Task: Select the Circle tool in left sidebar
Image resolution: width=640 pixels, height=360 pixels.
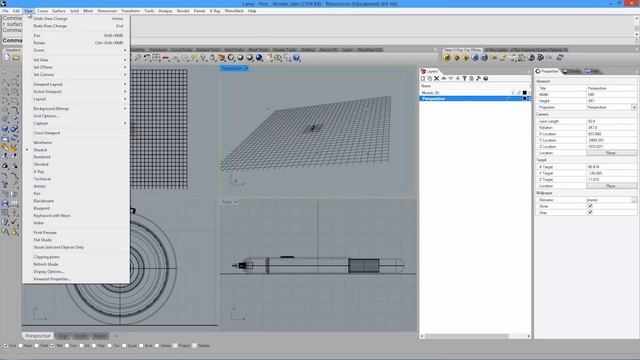Action: 5,91
